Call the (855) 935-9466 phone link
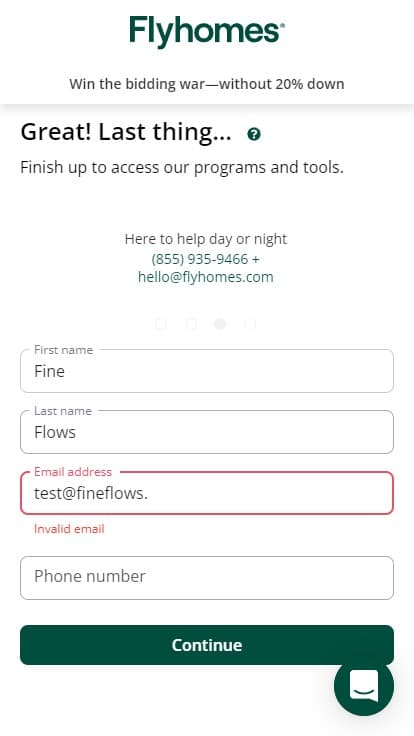The height and width of the screenshot is (736, 414). (199, 259)
